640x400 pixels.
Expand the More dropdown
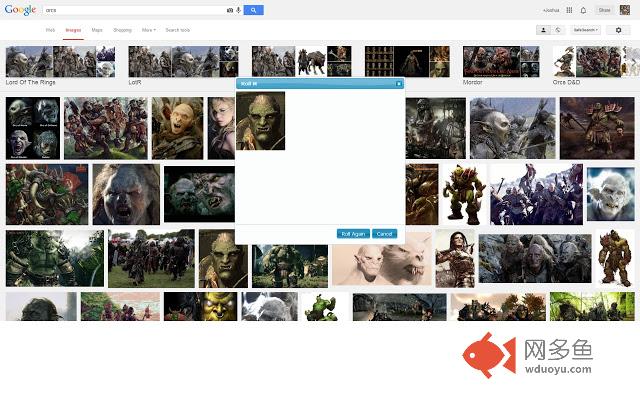[x=149, y=30]
